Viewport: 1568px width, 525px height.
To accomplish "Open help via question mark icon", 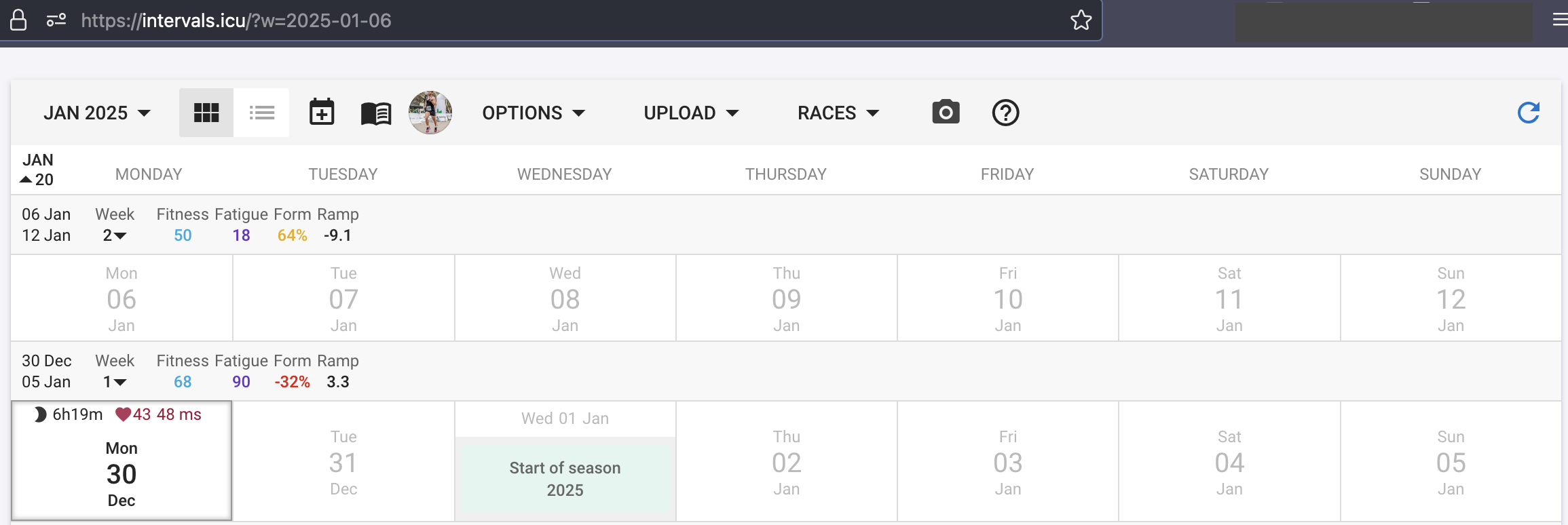I will [1005, 113].
